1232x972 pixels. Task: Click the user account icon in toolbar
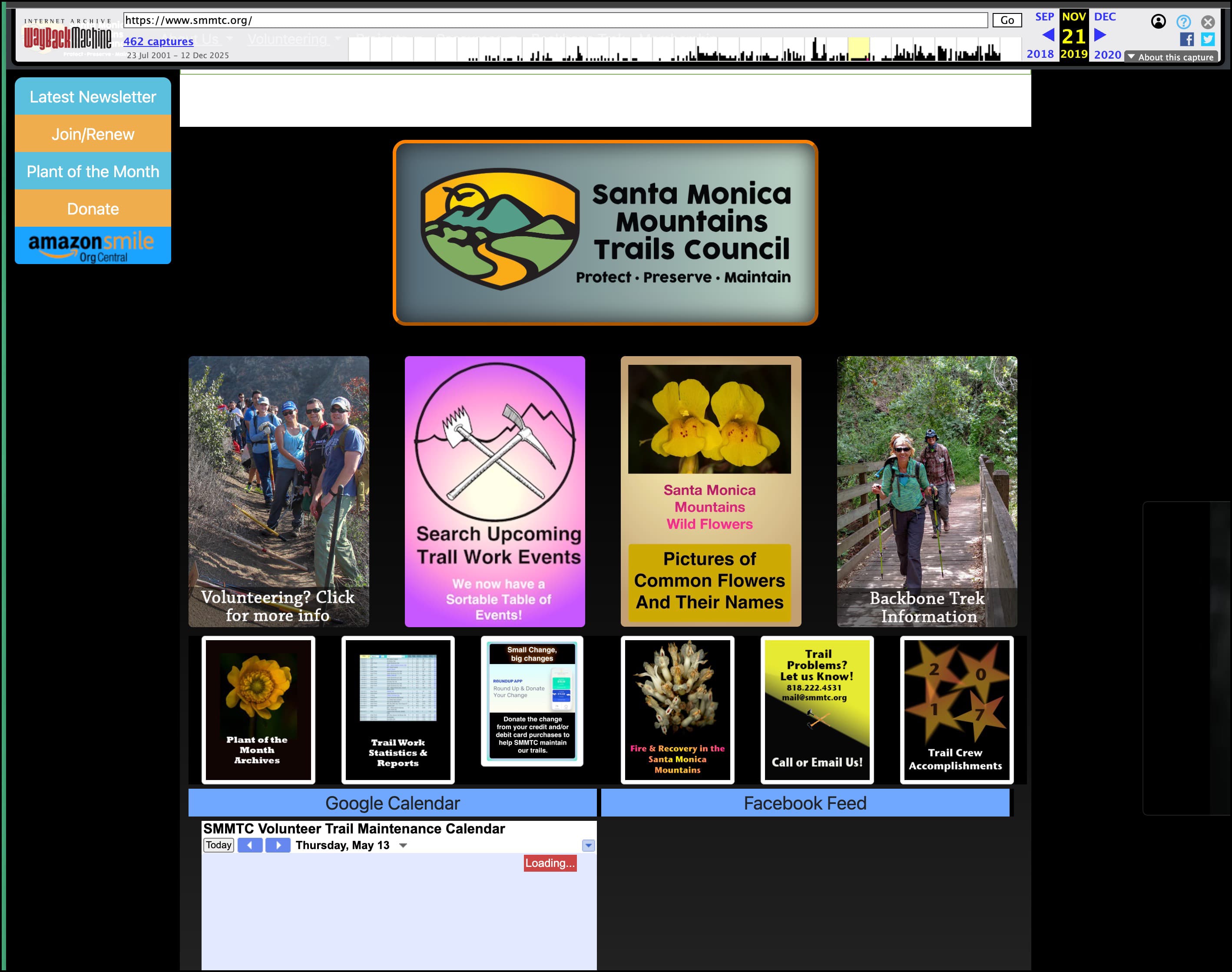coord(1158,22)
